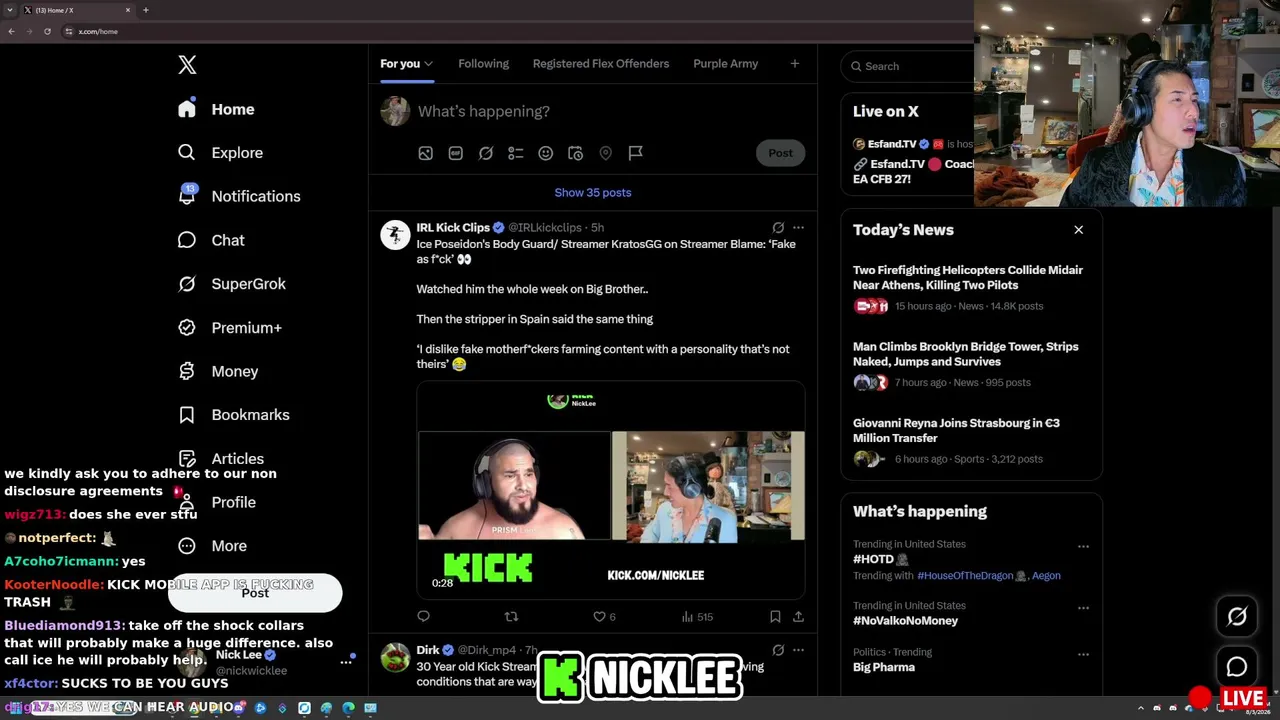Switch to Registered Flex Offenders tab
The width and height of the screenshot is (1280, 720).
coord(601,64)
